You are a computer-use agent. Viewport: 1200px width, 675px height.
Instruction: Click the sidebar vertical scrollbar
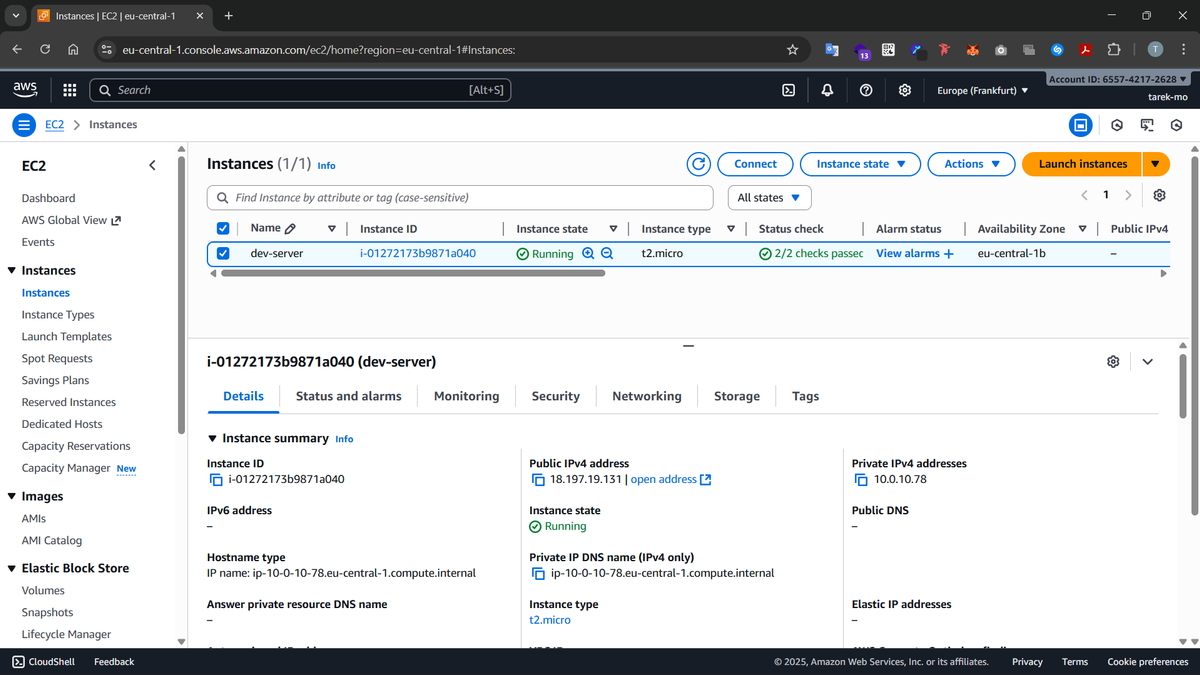181,295
